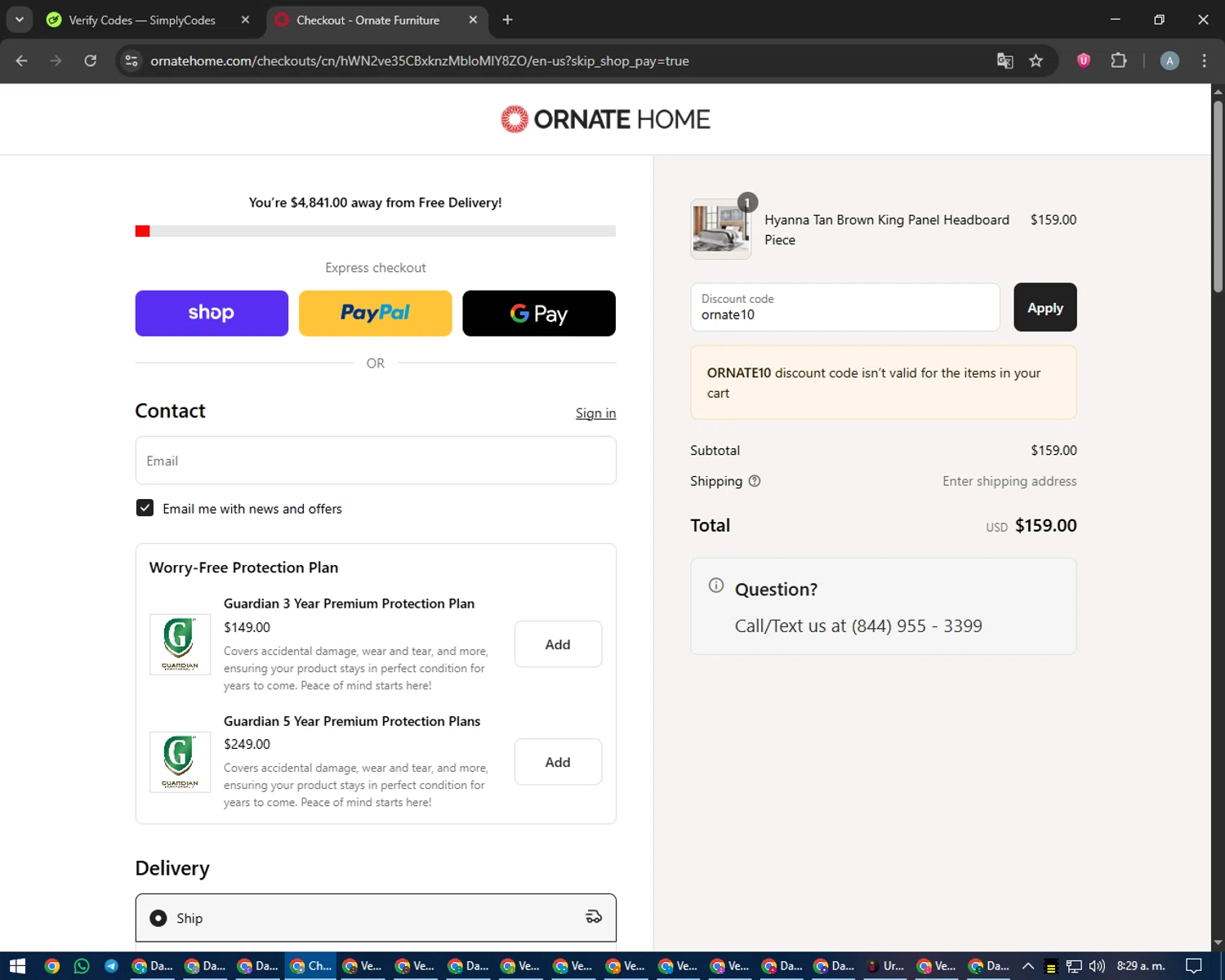This screenshot has height=980, width=1225.
Task: Add Guardian 5 Year Premium Protection Plans
Action: (x=558, y=762)
